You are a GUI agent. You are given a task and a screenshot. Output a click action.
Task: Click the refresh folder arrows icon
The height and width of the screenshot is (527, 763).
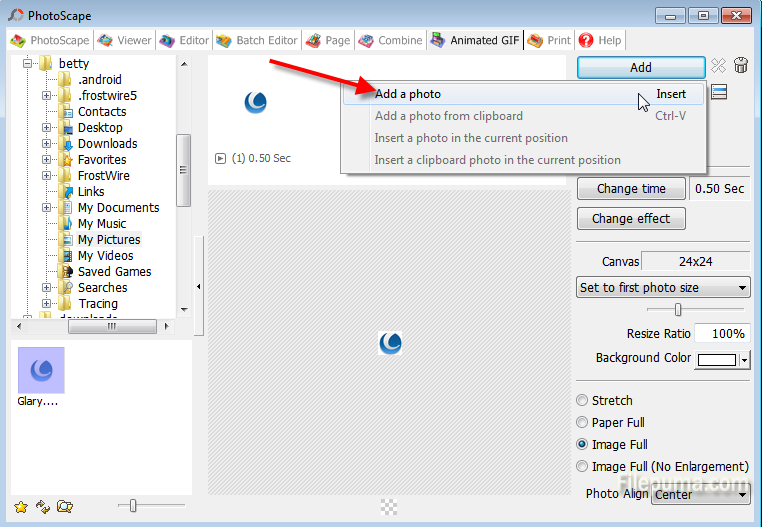click(x=42, y=506)
